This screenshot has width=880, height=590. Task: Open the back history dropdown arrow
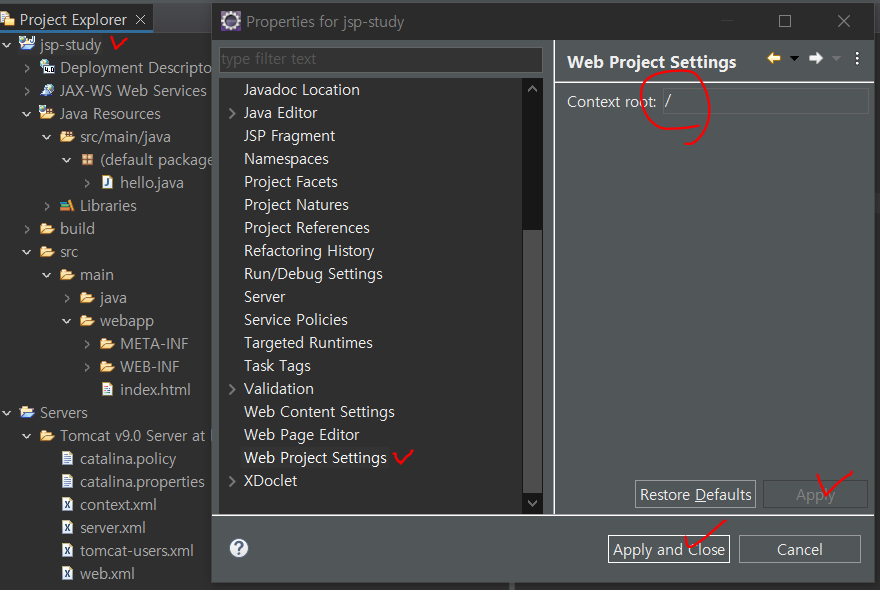coord(794,59)
